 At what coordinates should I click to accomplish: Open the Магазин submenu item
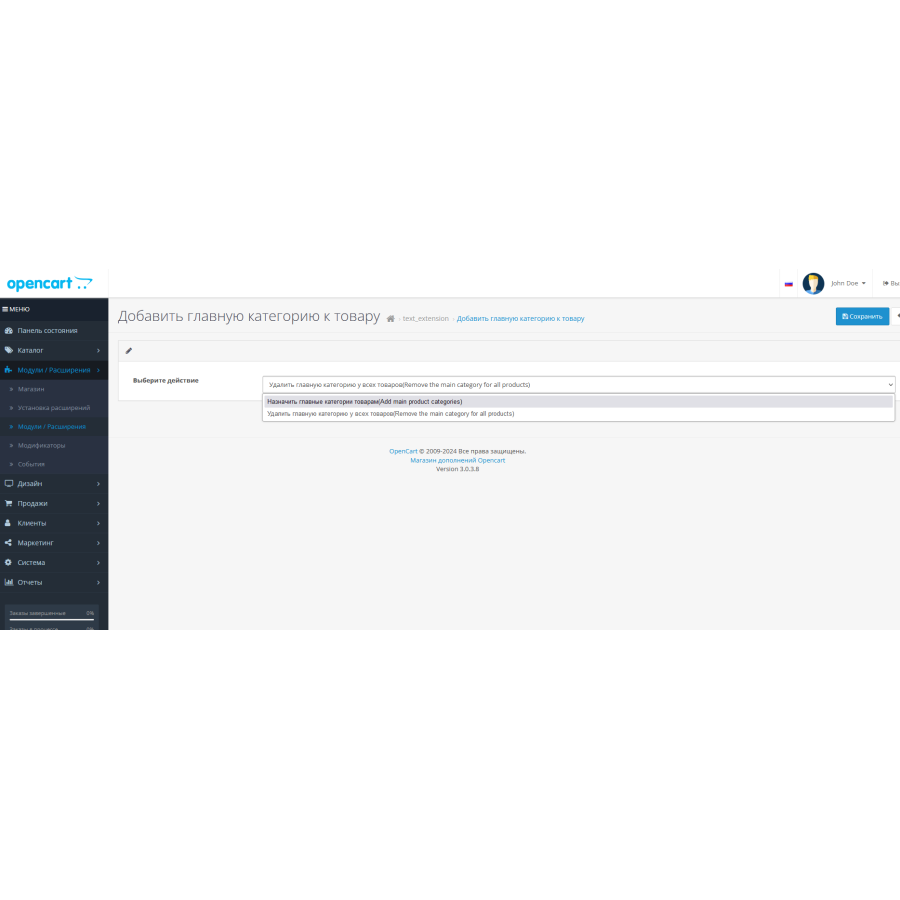coord(31,389)
